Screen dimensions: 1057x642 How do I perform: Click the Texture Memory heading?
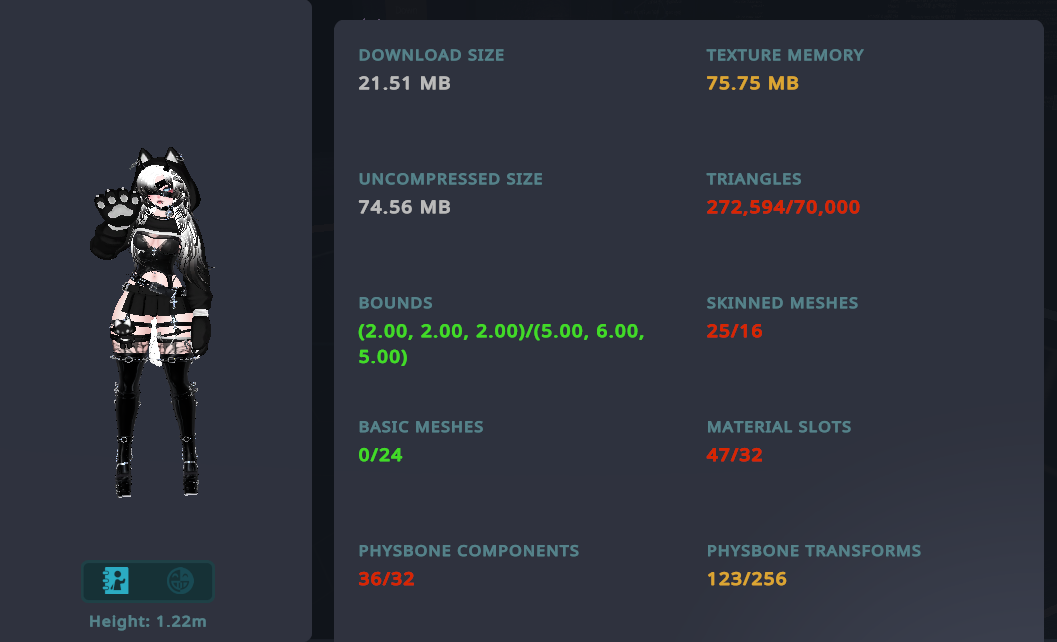click(x=784, y=56)
